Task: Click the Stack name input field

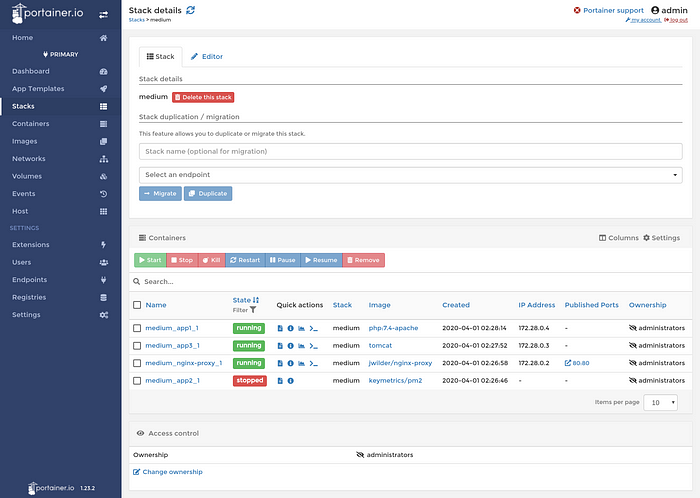Action: tap(410, 151)
